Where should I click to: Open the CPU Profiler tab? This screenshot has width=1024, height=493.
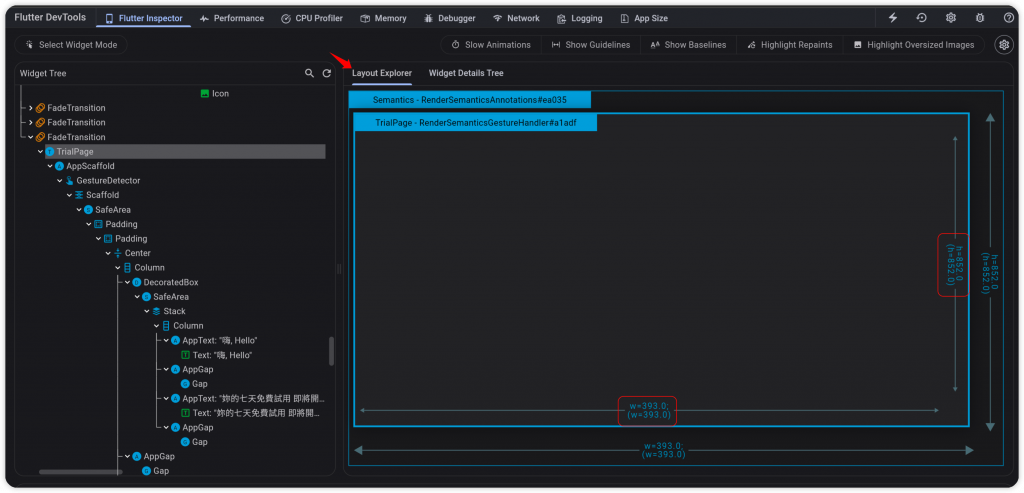[x=312, y=18]
